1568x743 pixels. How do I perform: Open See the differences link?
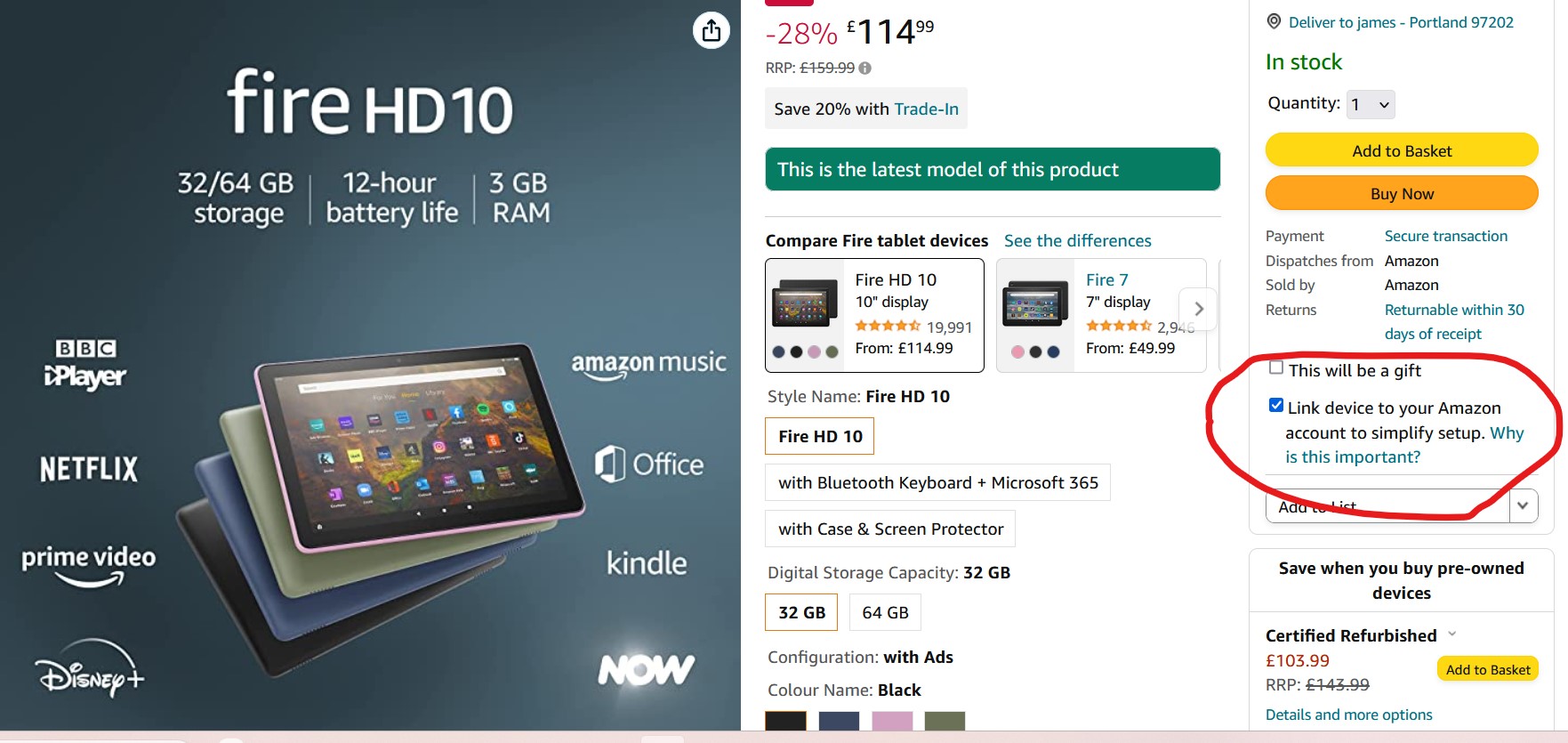1077,240
